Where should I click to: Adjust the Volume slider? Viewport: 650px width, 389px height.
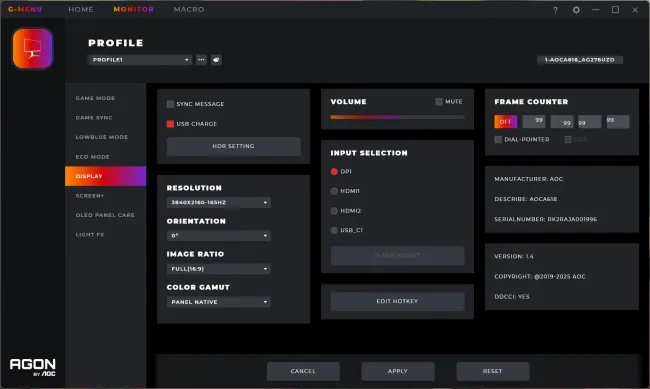pos(397,117)
